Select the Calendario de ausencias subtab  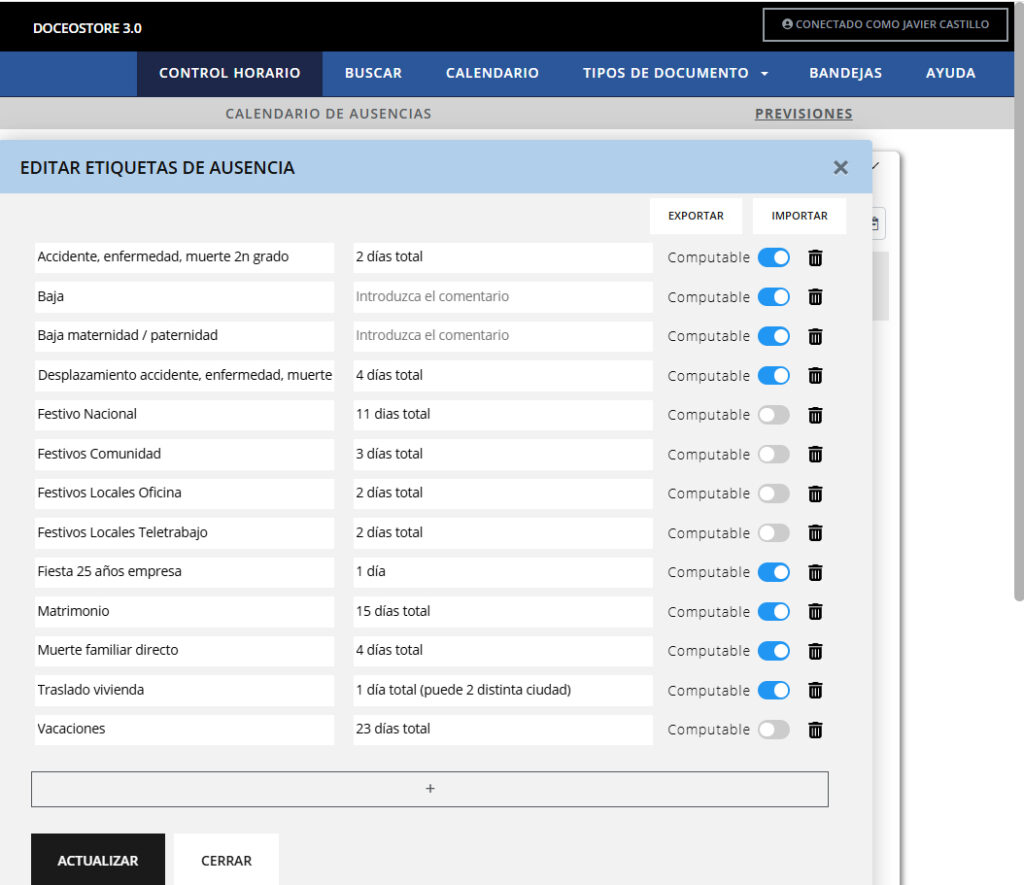(x=328, y=114)
